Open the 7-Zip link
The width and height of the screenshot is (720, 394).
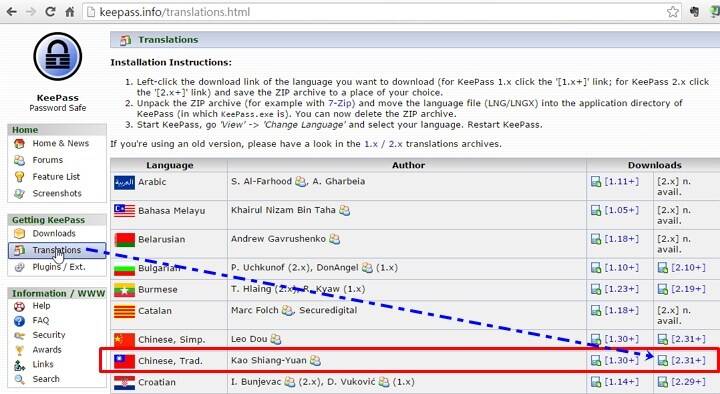(340, 103)
